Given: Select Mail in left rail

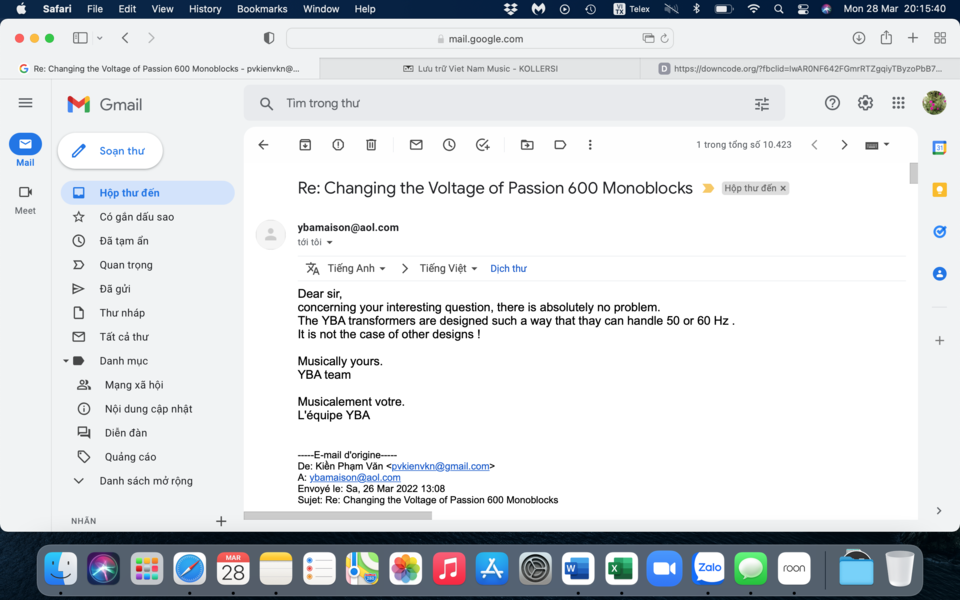Looking at the screenshot, I should tap(25, 151).
